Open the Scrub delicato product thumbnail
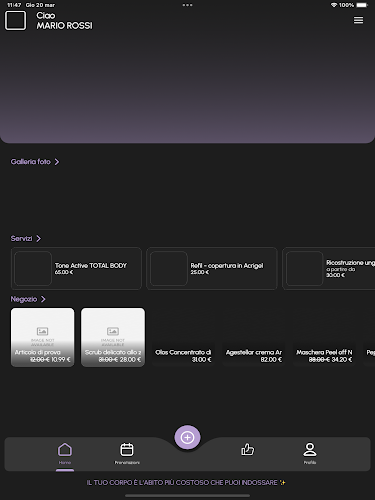 [113, 337]
